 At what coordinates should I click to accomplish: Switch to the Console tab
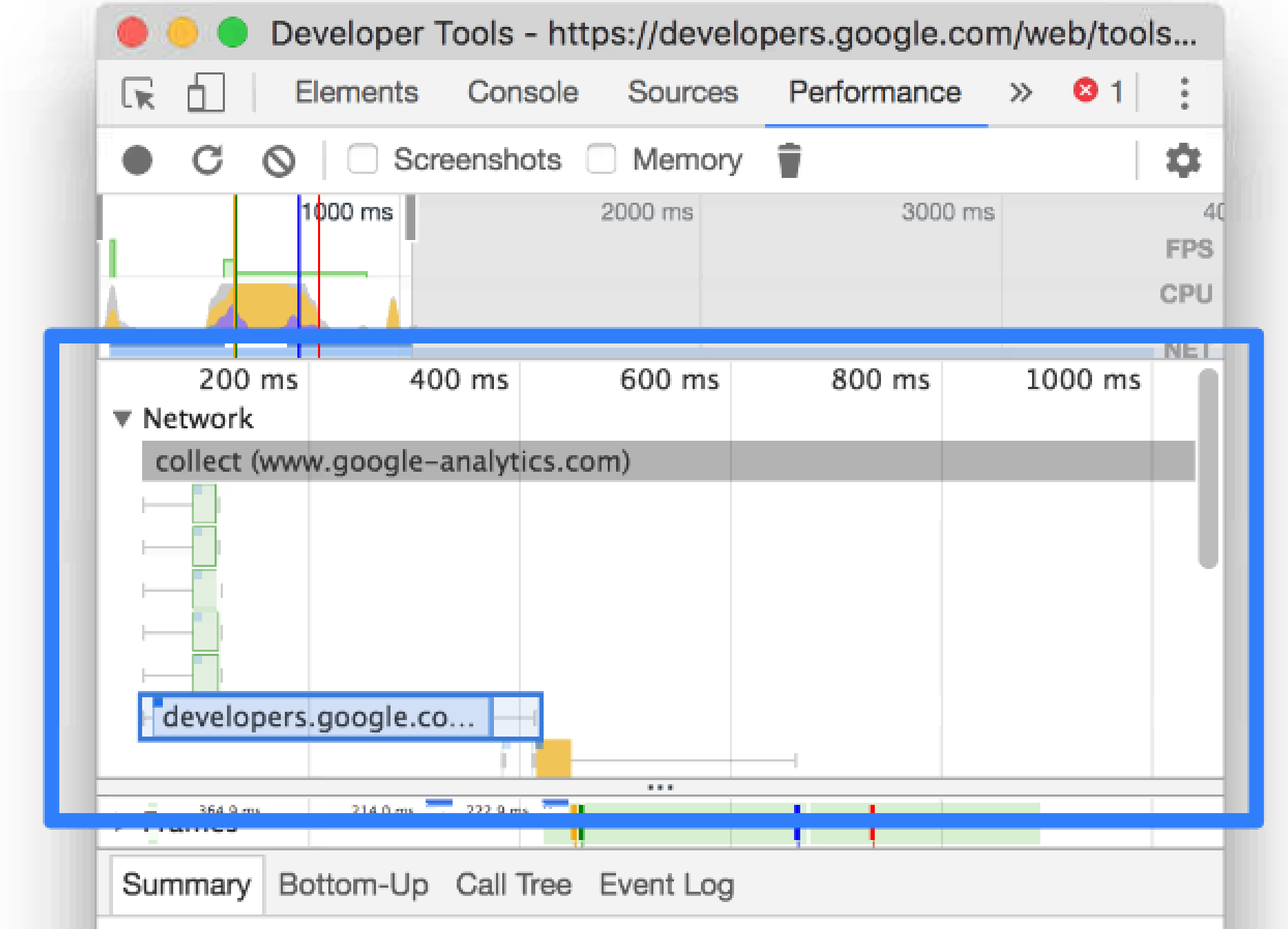click(523, 92)
